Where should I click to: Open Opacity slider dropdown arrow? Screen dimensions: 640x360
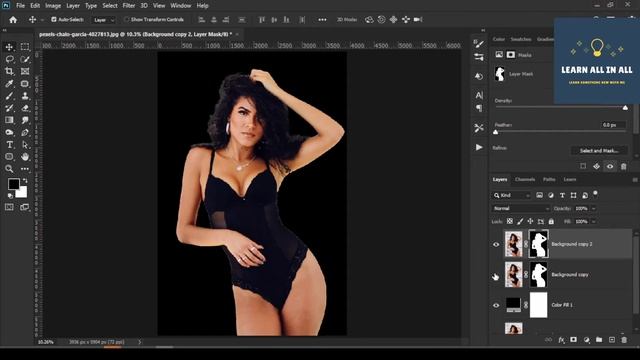[x=594, y=209]
